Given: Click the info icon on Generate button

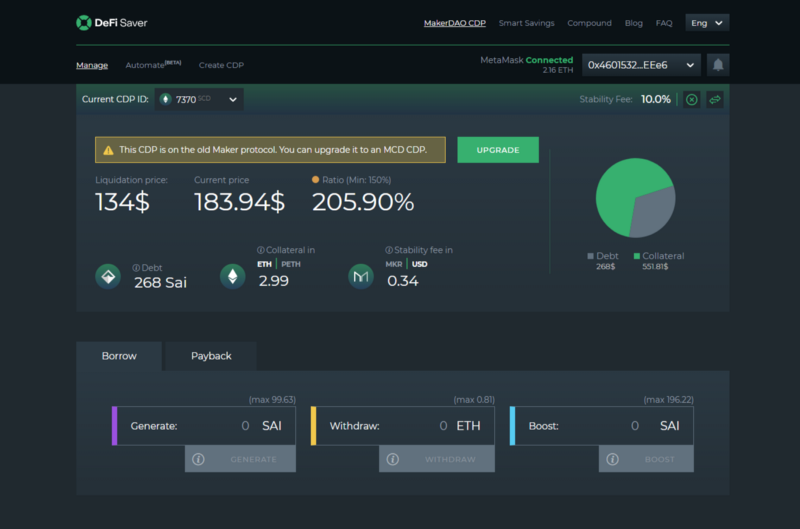Looking at the screenshot, I should click(198, 459).
